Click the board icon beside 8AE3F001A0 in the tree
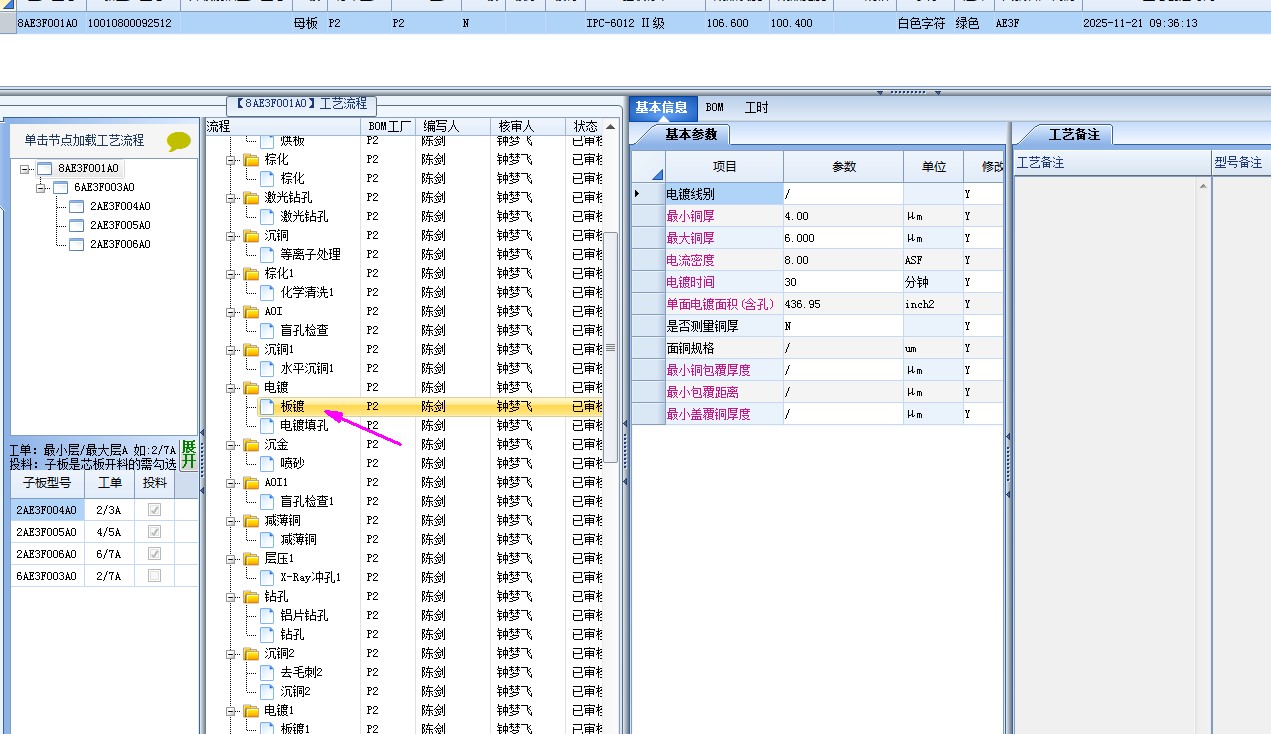Screen dimensions: 1271x734 point(44,168)
